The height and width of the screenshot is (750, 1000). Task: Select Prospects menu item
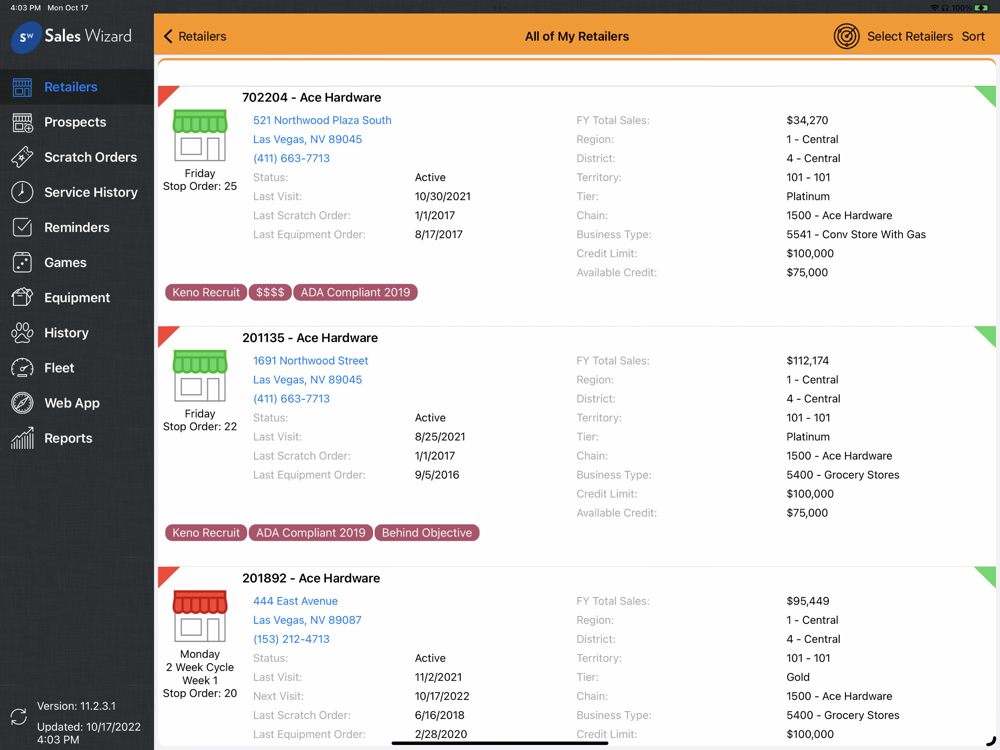point(77,122)
